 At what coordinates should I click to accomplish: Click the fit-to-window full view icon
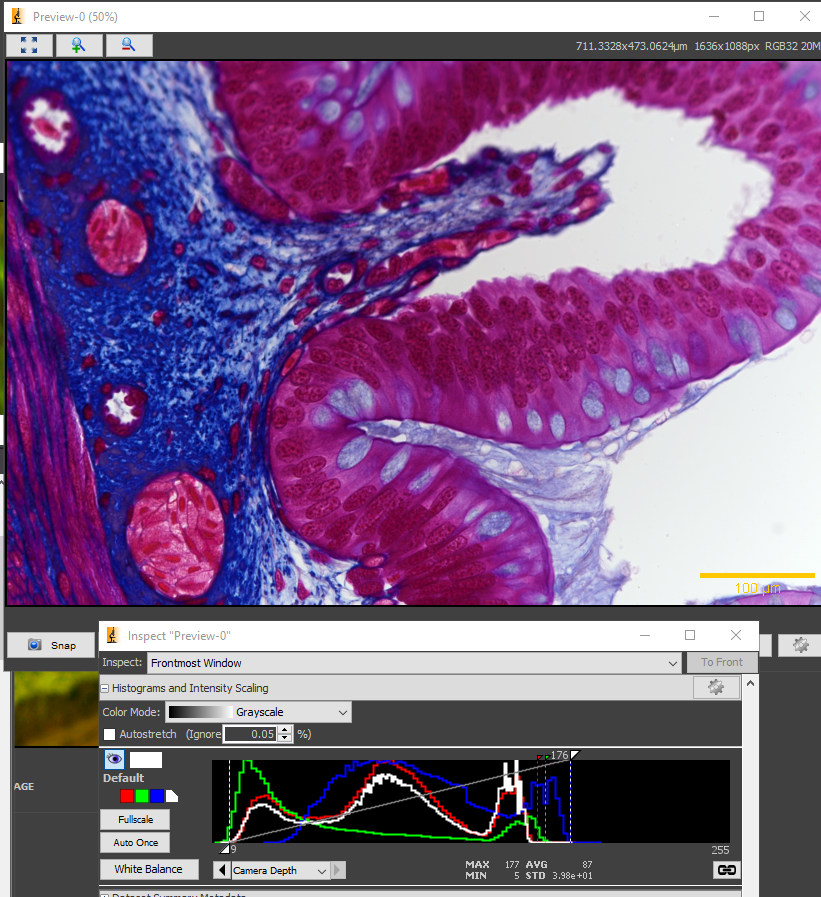29,45
